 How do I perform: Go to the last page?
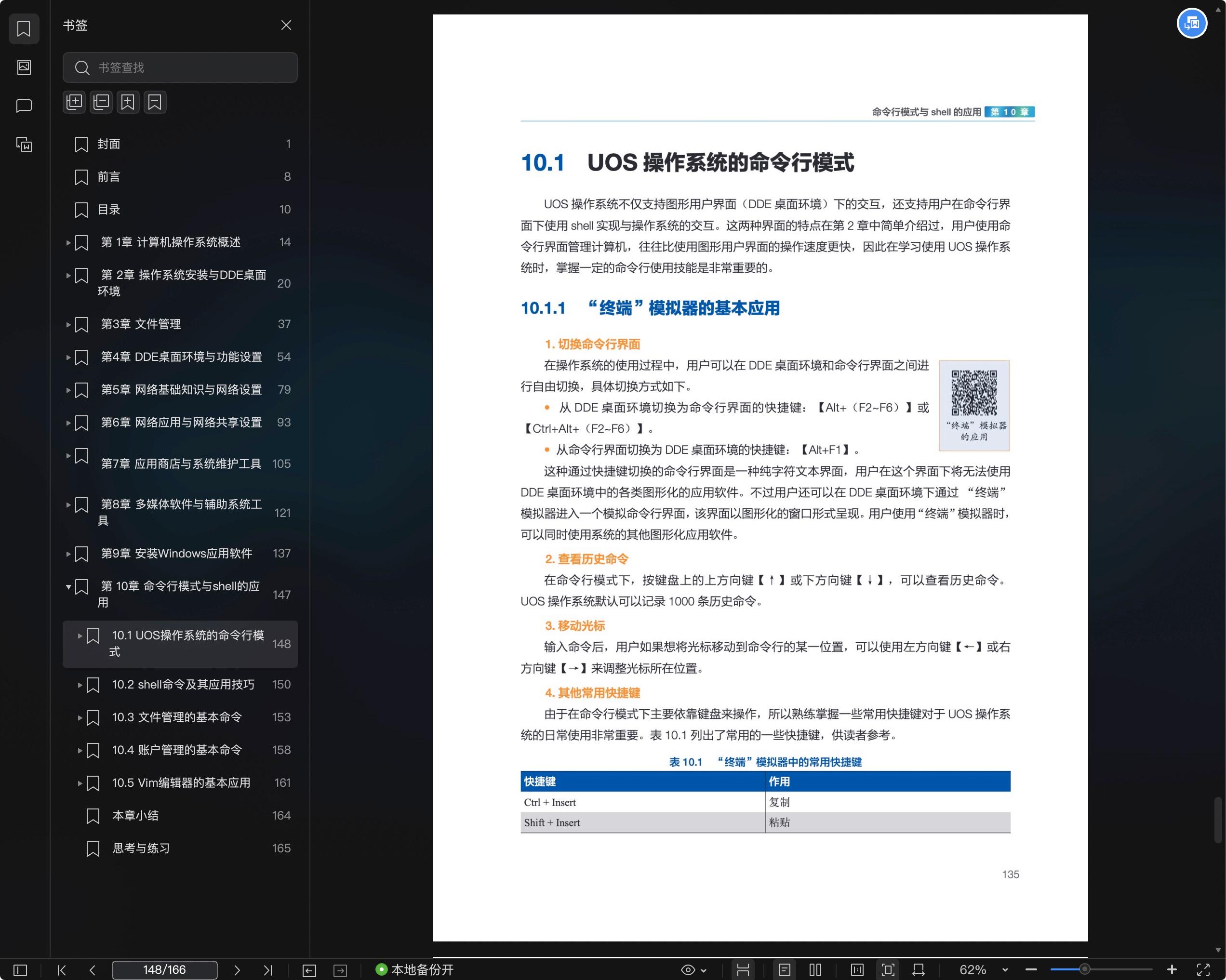point(268,970)
